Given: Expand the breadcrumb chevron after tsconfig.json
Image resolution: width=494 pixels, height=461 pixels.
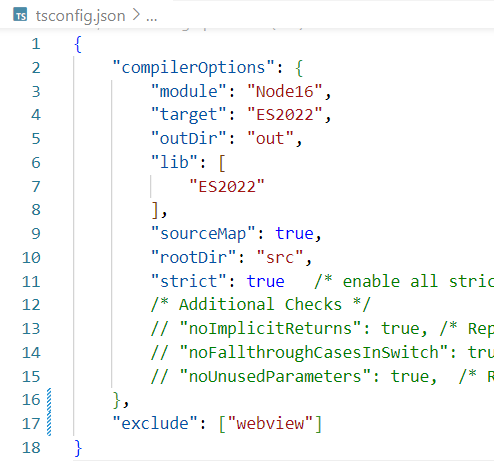Looking at the screenshot, I should point(136,15).
